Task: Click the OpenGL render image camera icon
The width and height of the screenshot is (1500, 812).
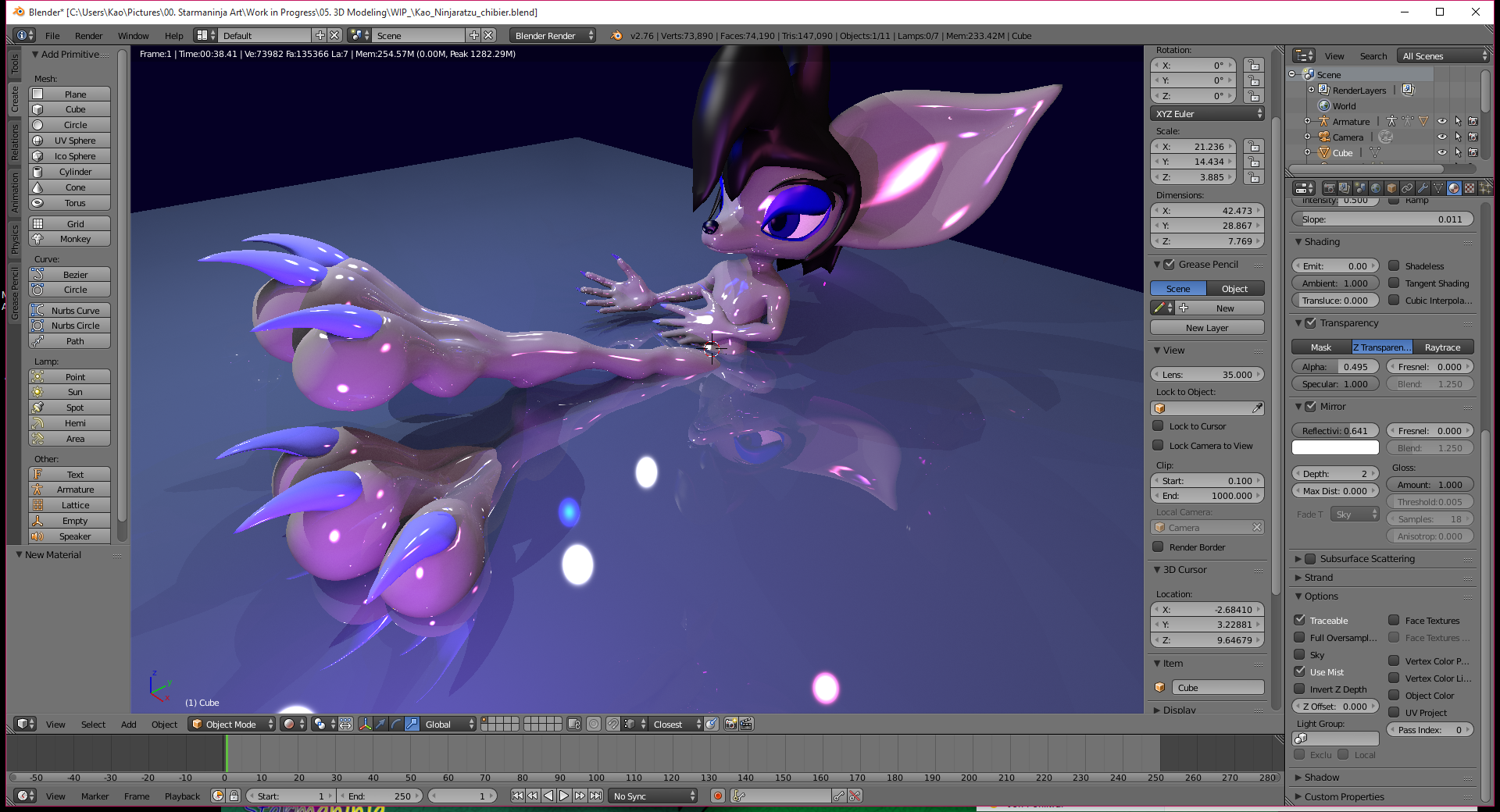Action: click(730, 724)
